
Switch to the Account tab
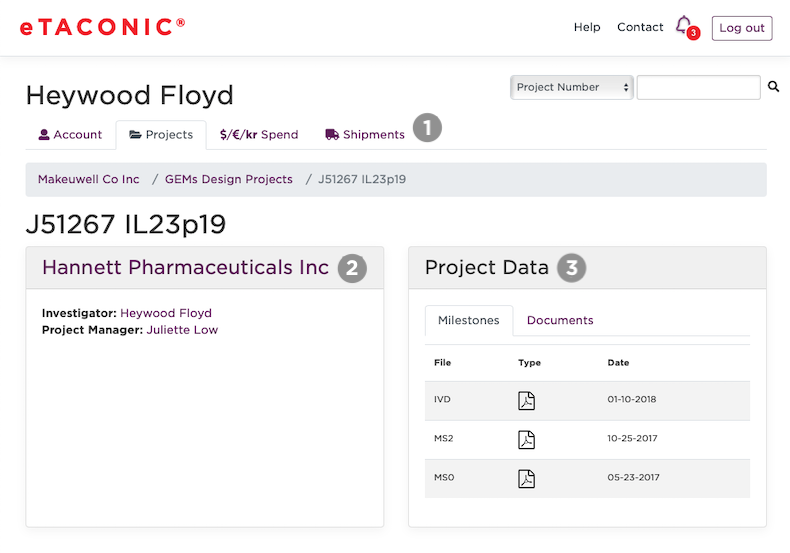tap(70, 135)
